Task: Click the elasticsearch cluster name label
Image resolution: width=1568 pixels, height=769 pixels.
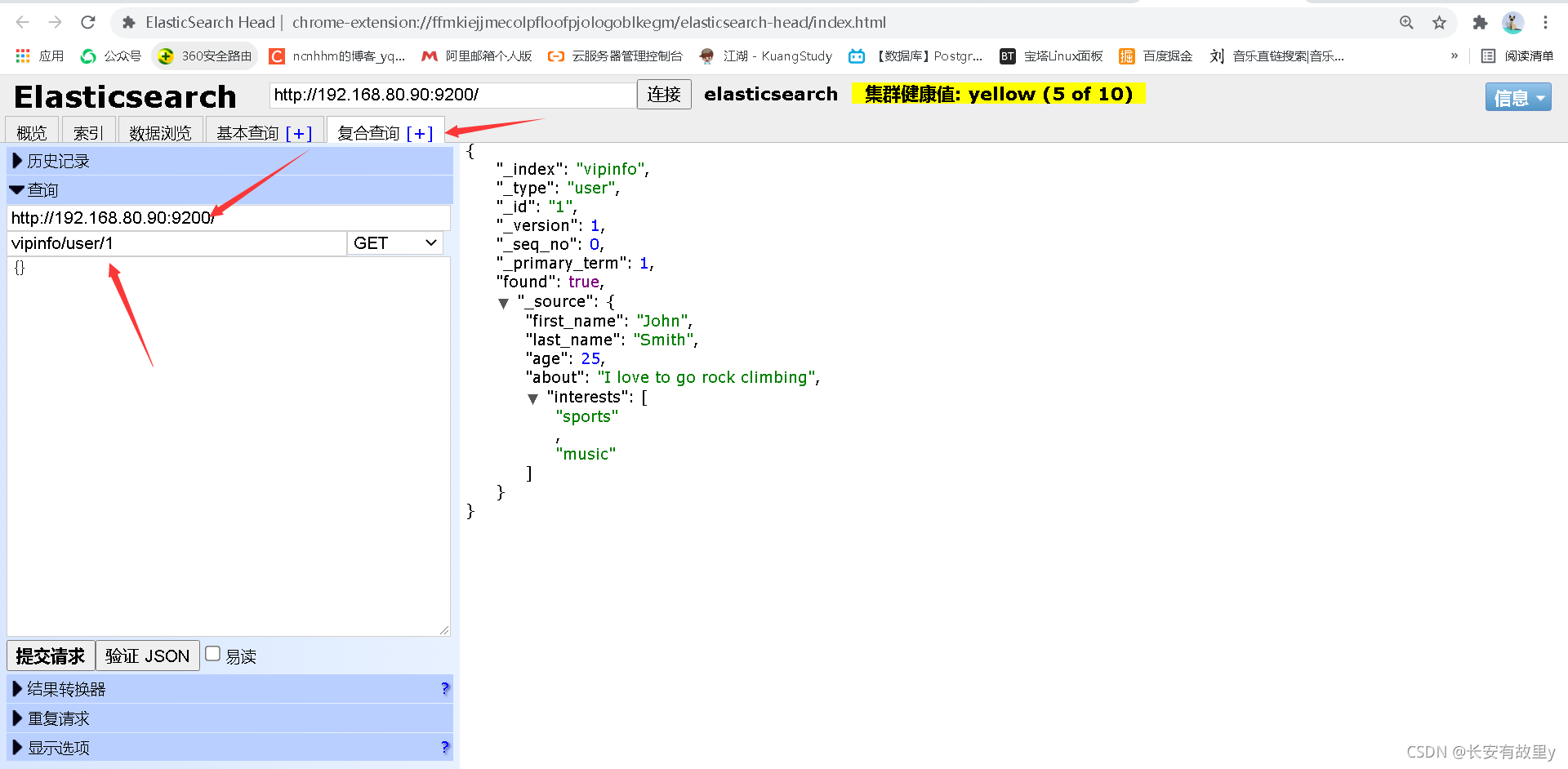Action: click(x=771, y=94)
